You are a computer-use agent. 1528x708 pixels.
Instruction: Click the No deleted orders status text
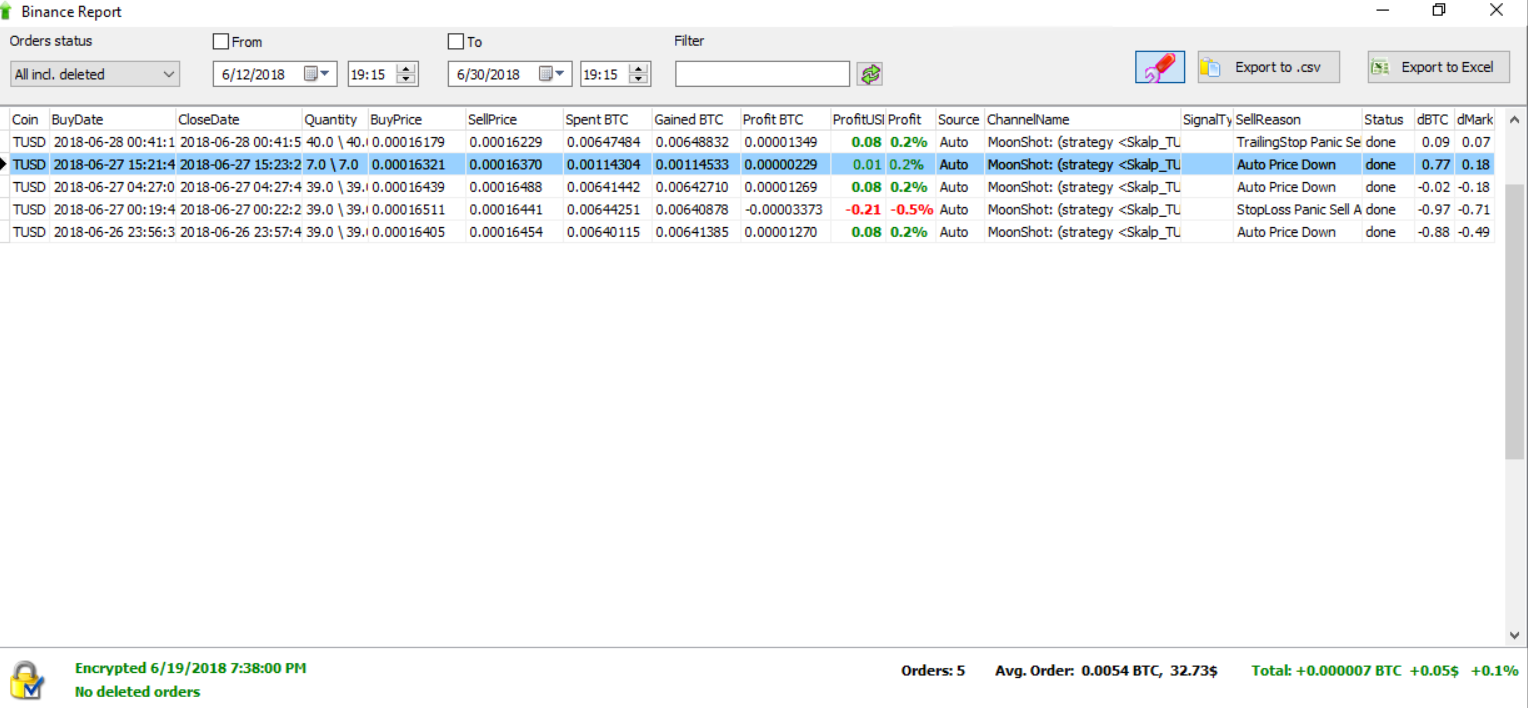(137, 692)
